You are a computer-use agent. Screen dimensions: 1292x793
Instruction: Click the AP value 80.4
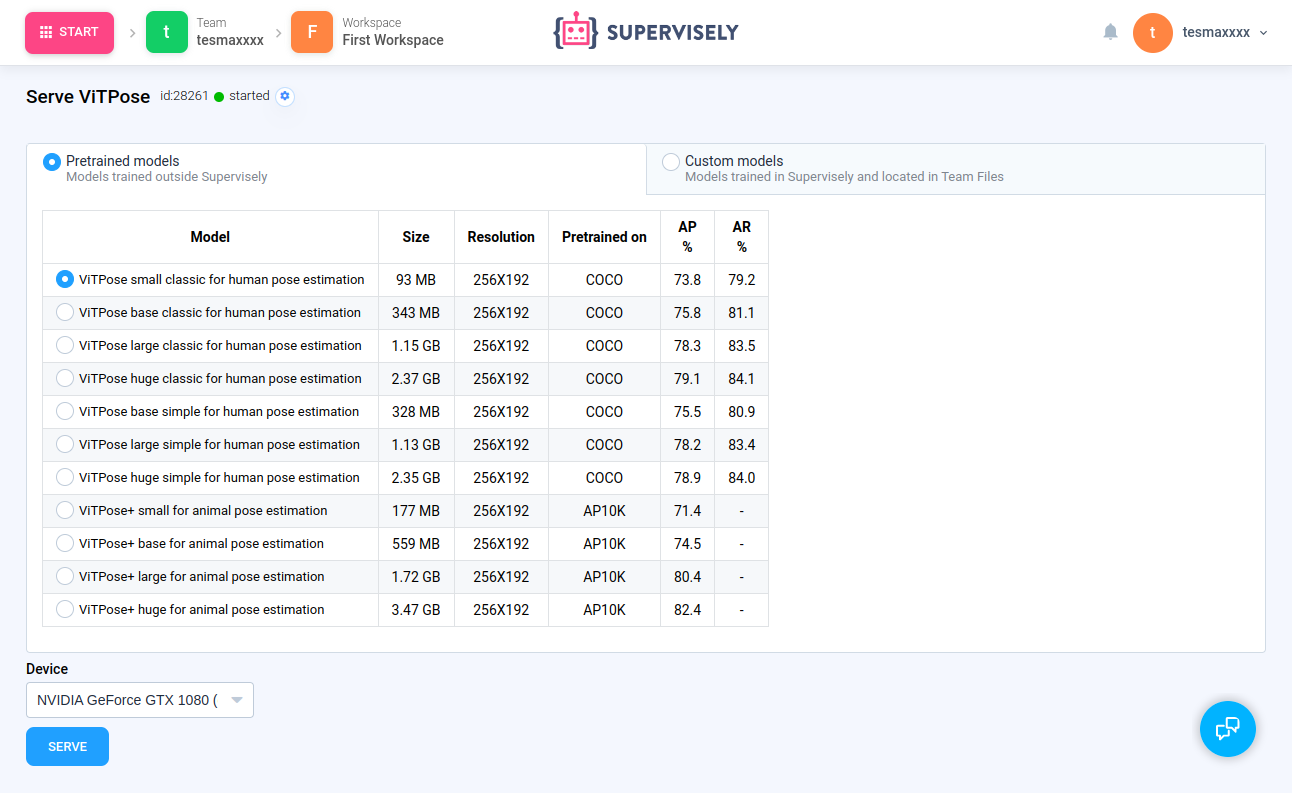[x=687, y=577]
